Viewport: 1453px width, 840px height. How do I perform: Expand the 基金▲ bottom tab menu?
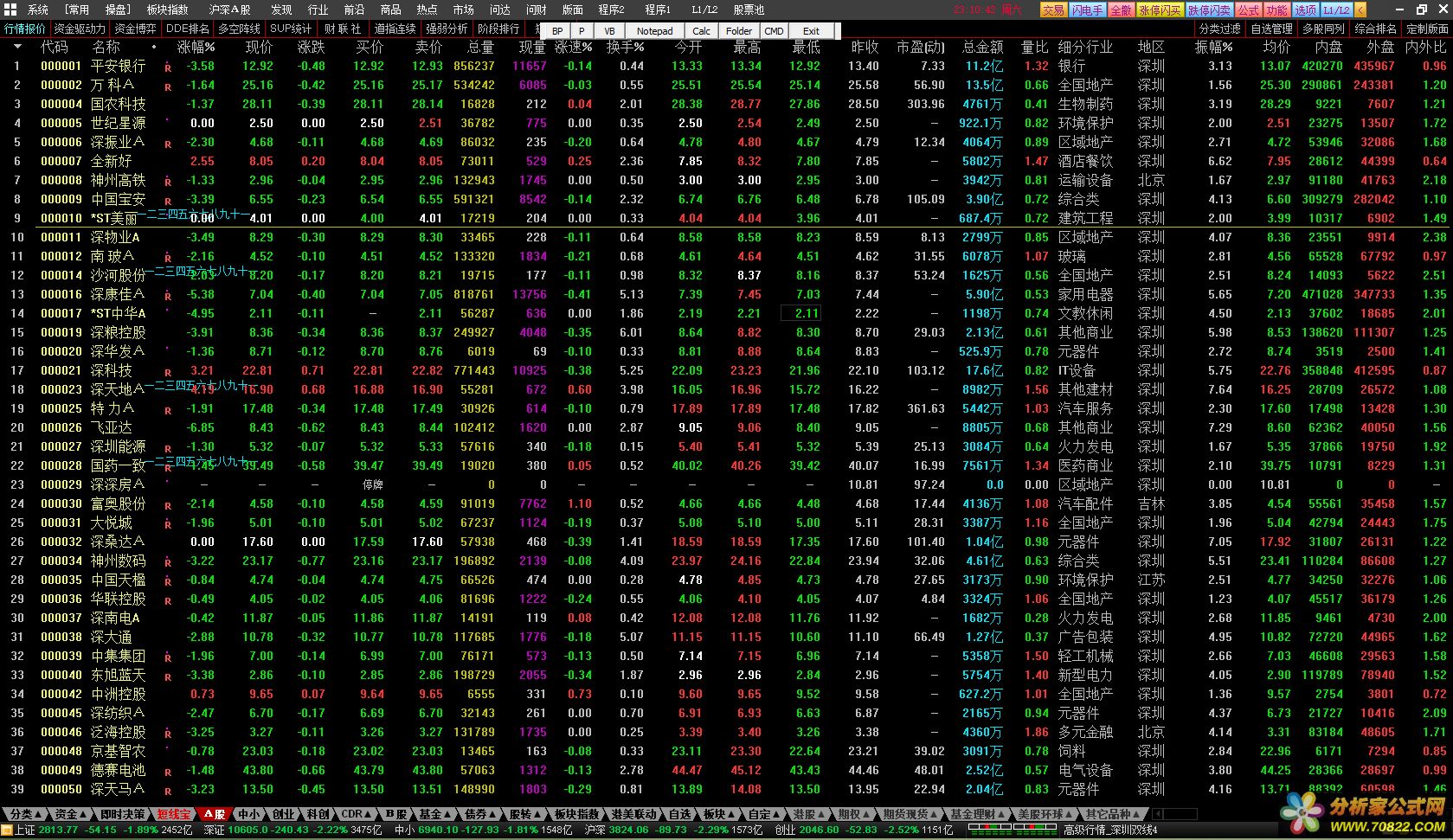[435, 814]
